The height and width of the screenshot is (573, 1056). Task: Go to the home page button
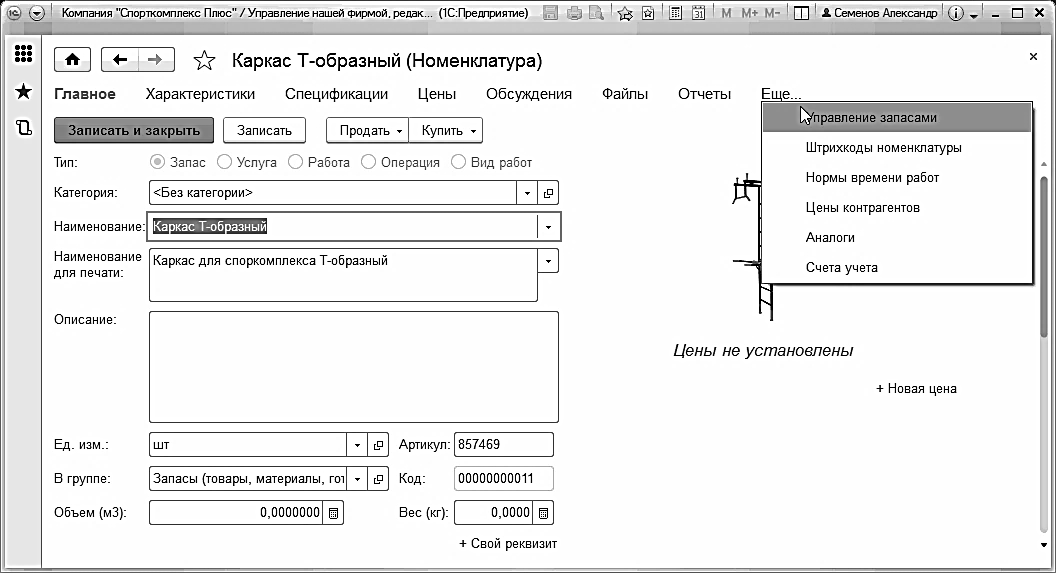coord(73,60)
